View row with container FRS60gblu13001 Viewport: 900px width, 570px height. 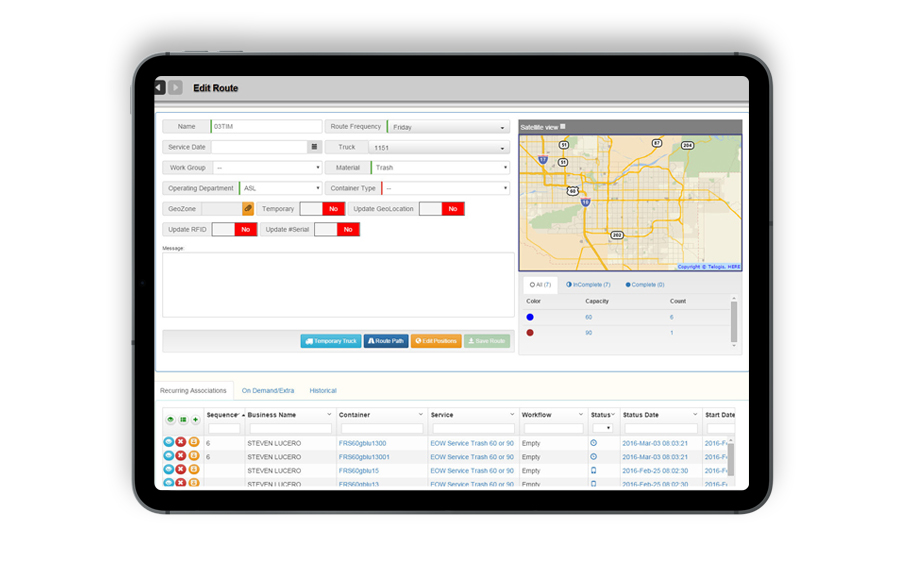[x=168, y=456]
